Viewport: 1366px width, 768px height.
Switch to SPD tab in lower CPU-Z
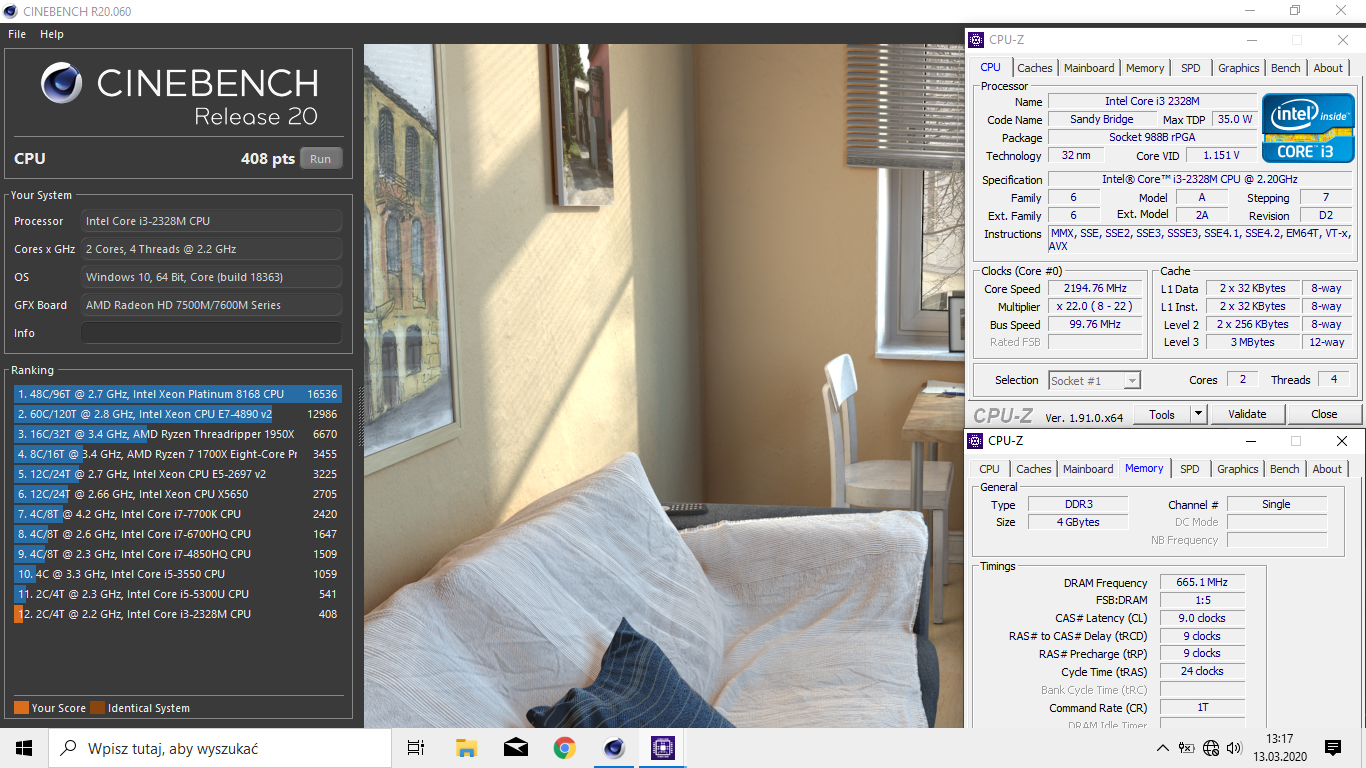coord(1190,469)
